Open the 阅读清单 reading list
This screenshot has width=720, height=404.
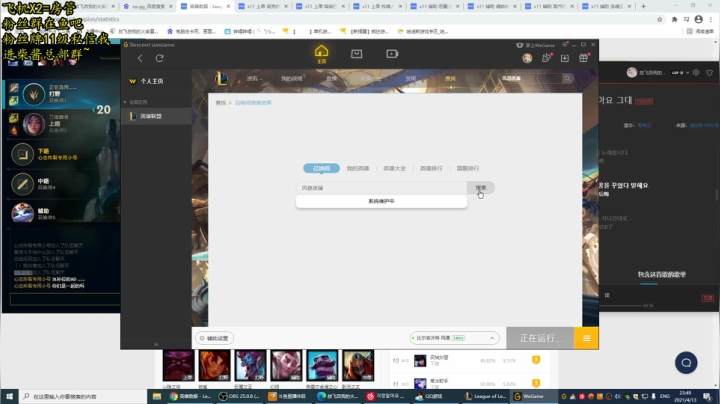click(701, 32)
